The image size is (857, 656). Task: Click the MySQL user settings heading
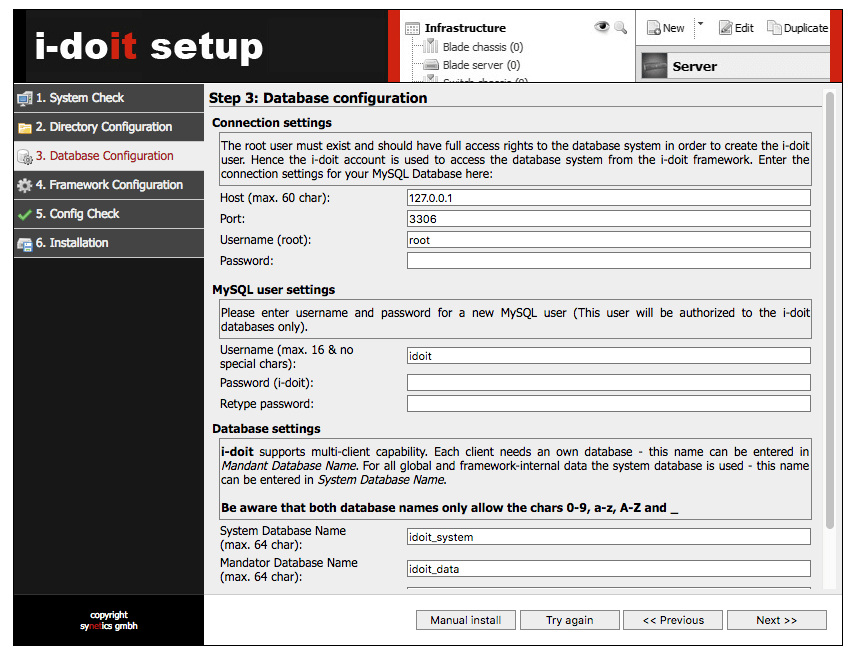point(273,290)
